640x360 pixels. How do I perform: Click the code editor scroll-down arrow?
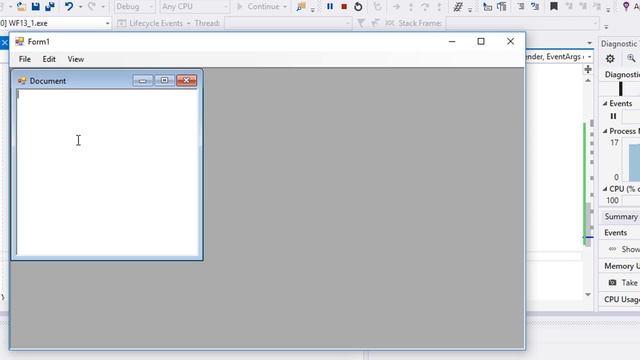tap(588, 294)
